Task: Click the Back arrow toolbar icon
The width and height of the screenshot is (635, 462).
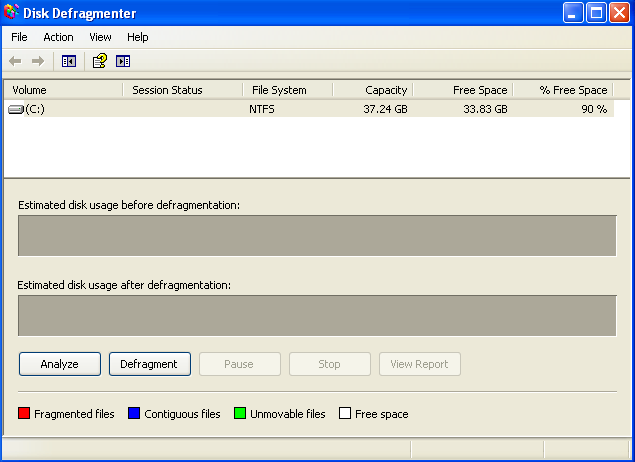Action: [15, 61]
